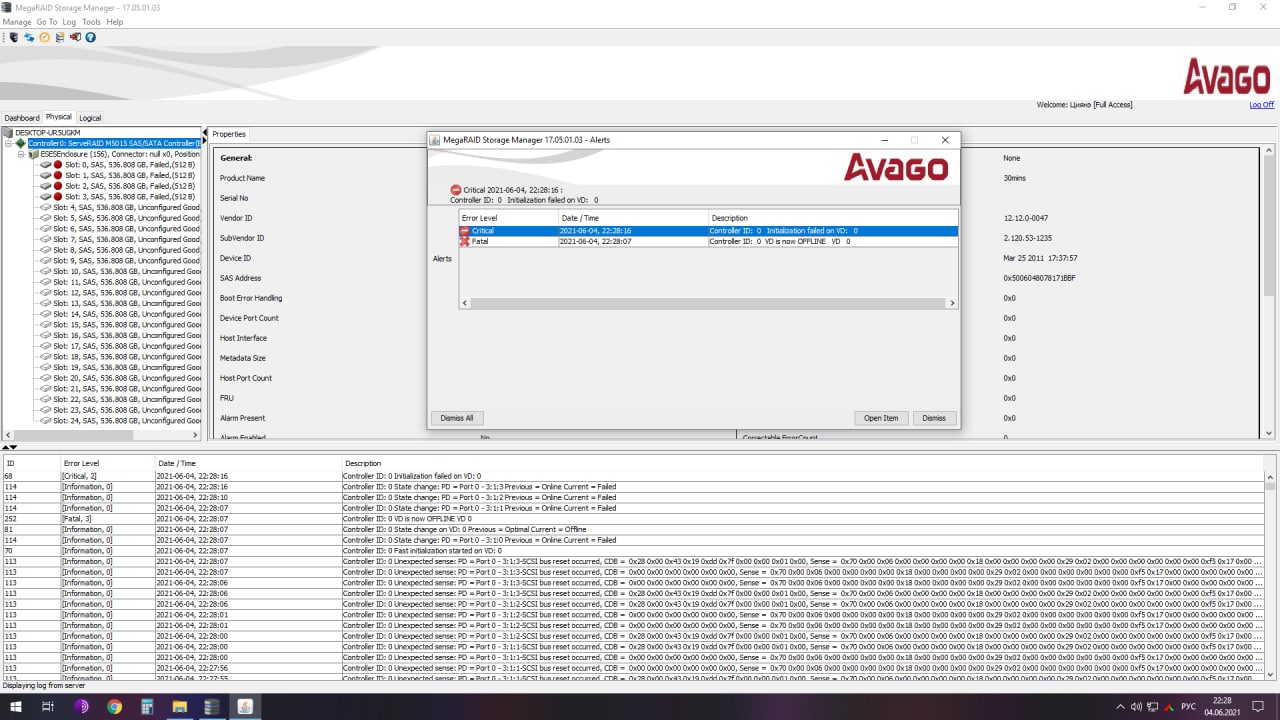Show hidden system tray icons
Image resolution: width=1280 pixels, height=720 pixels.
[1121, 707]
